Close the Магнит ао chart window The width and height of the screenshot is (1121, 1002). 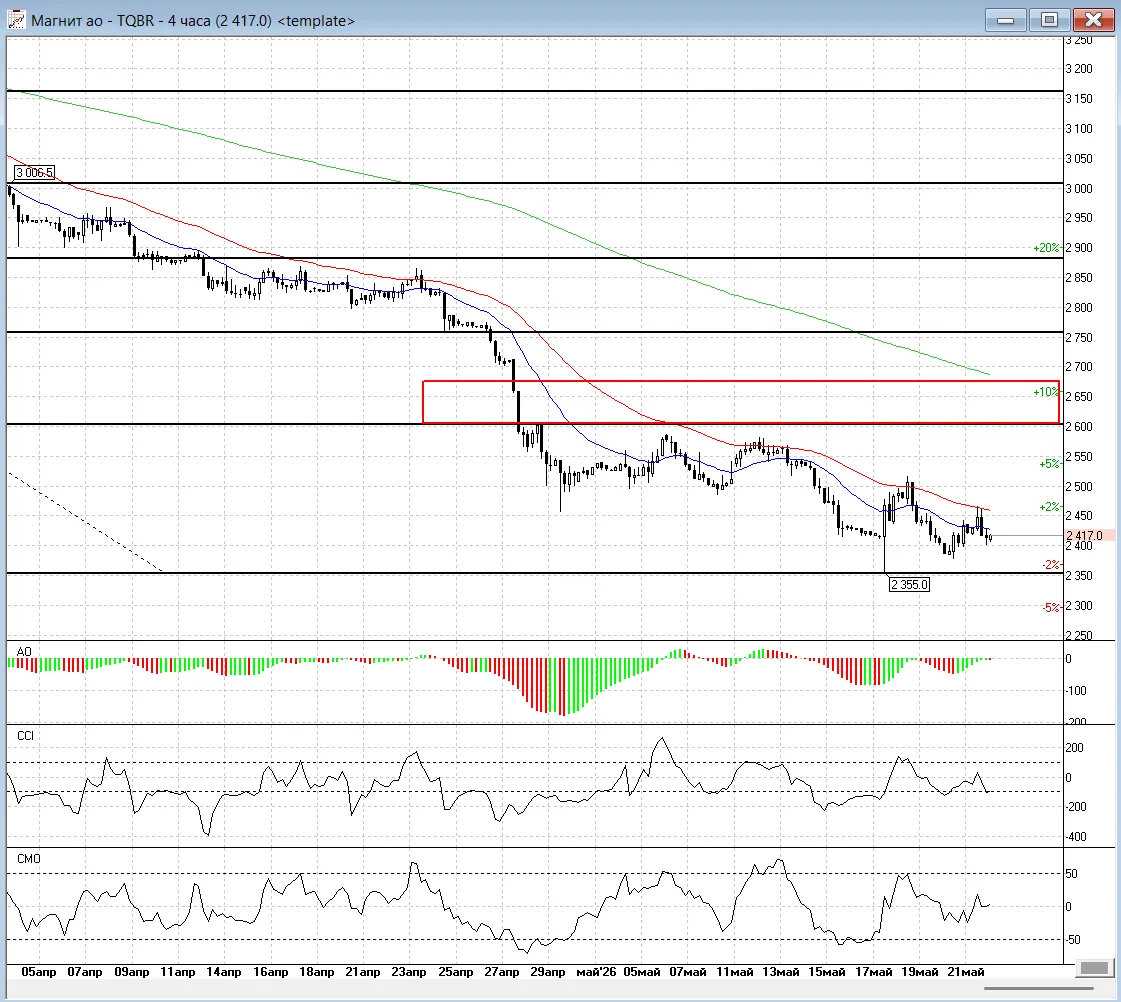(1092, 20)
